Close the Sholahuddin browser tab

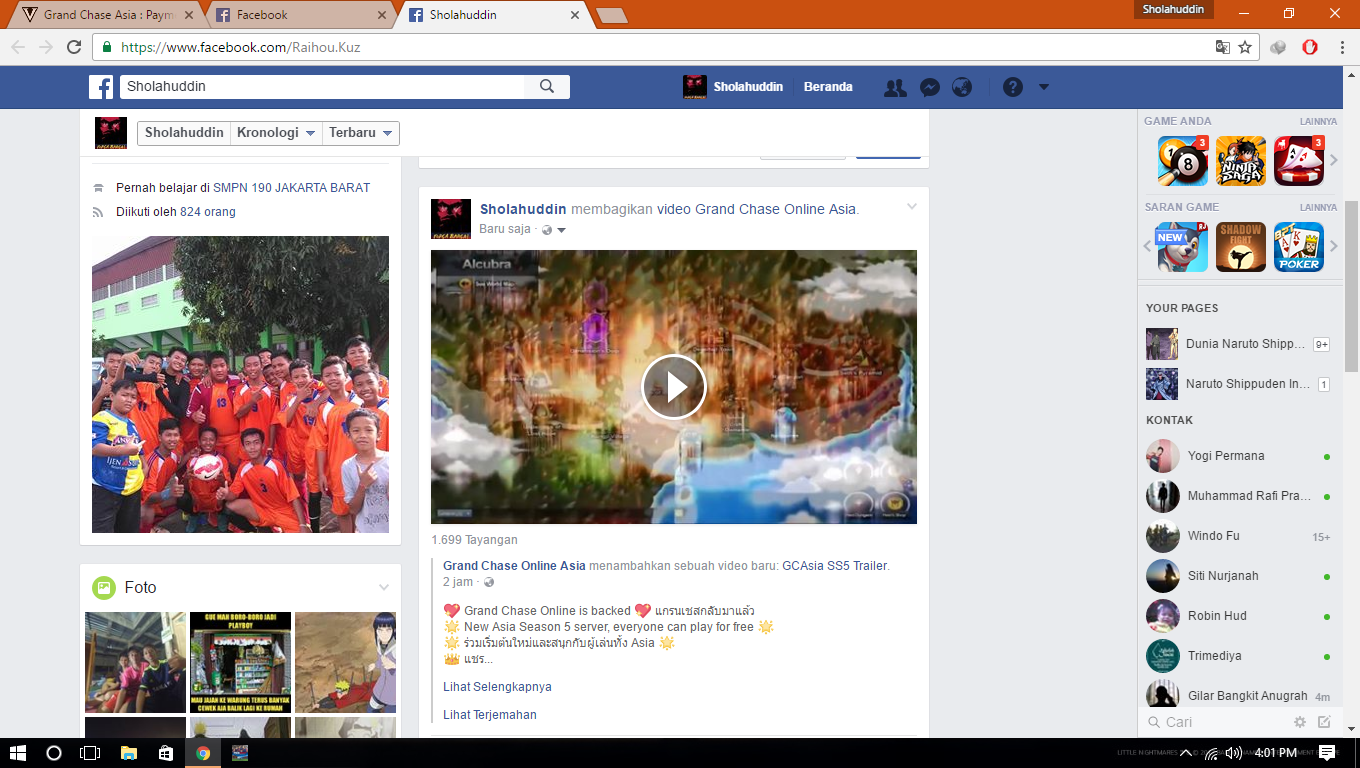tap(574, 15)
